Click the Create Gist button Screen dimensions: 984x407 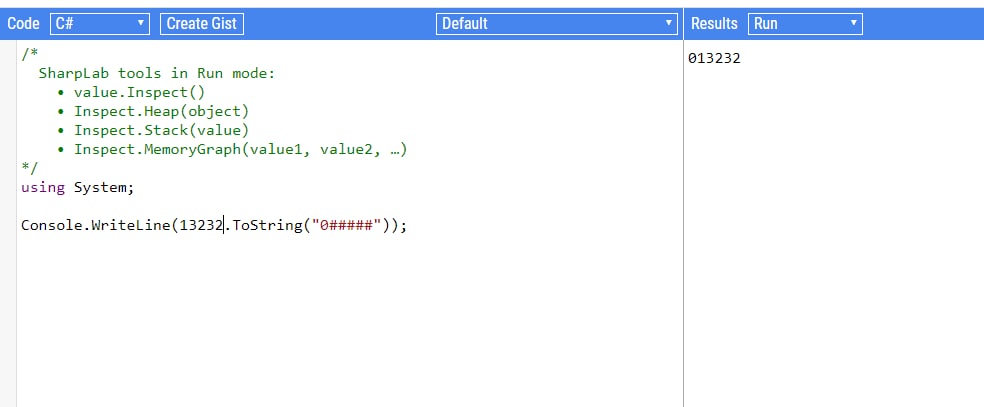(x=202, y=24)
